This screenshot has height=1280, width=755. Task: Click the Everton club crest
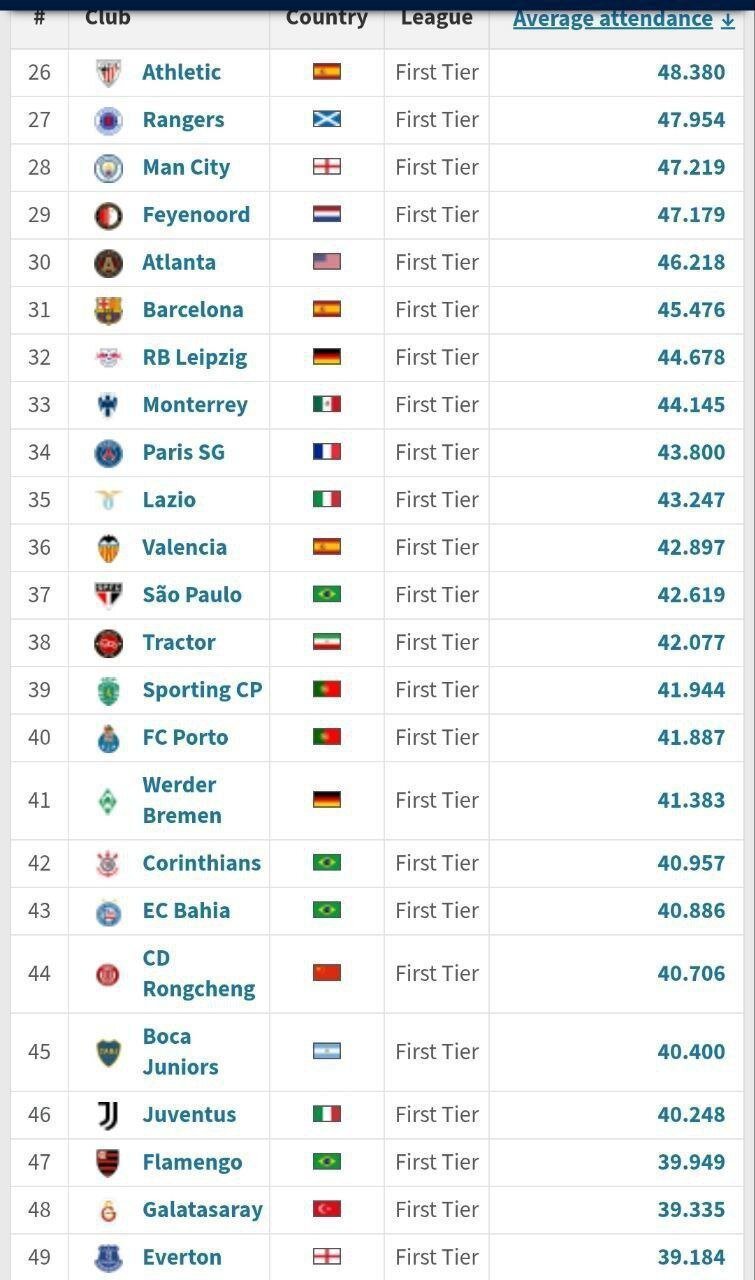point(108,1258)
